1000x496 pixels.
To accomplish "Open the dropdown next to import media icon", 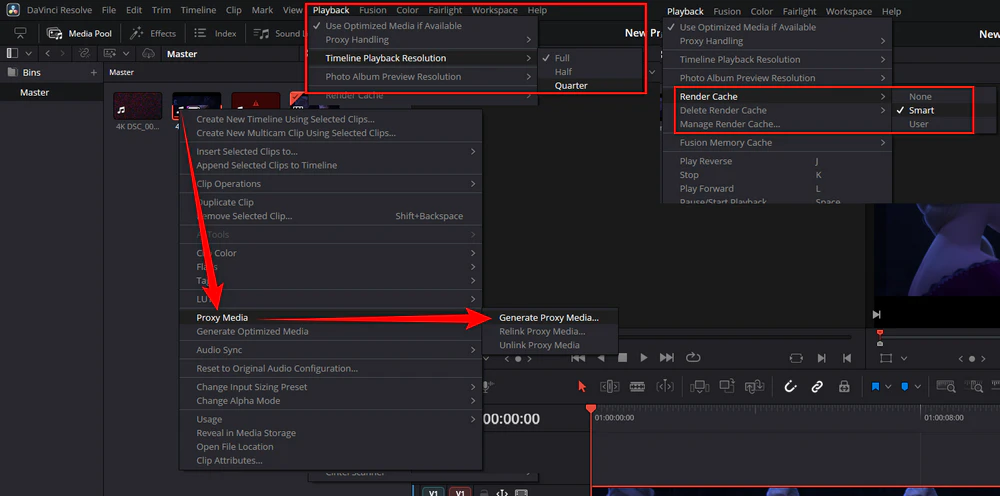I will point(126,54).
